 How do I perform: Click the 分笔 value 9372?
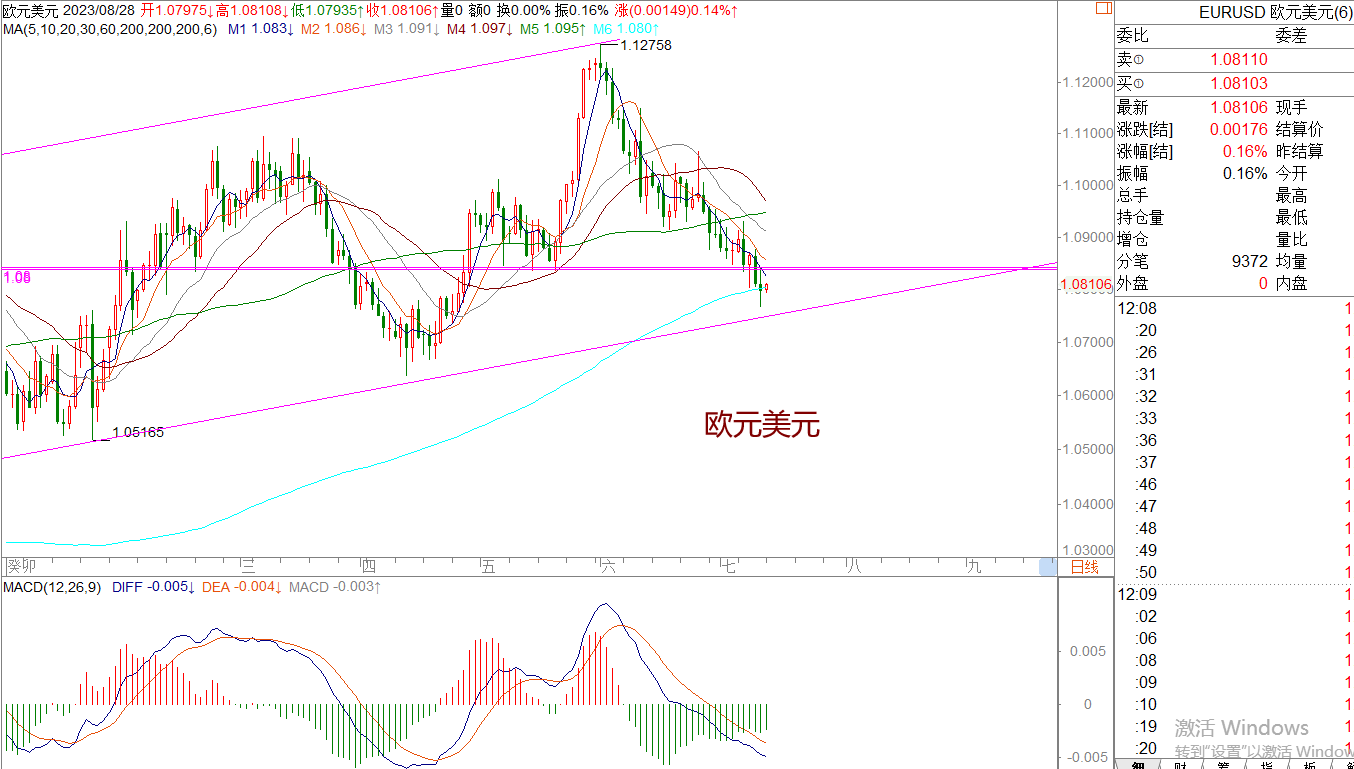point(1249,261)
